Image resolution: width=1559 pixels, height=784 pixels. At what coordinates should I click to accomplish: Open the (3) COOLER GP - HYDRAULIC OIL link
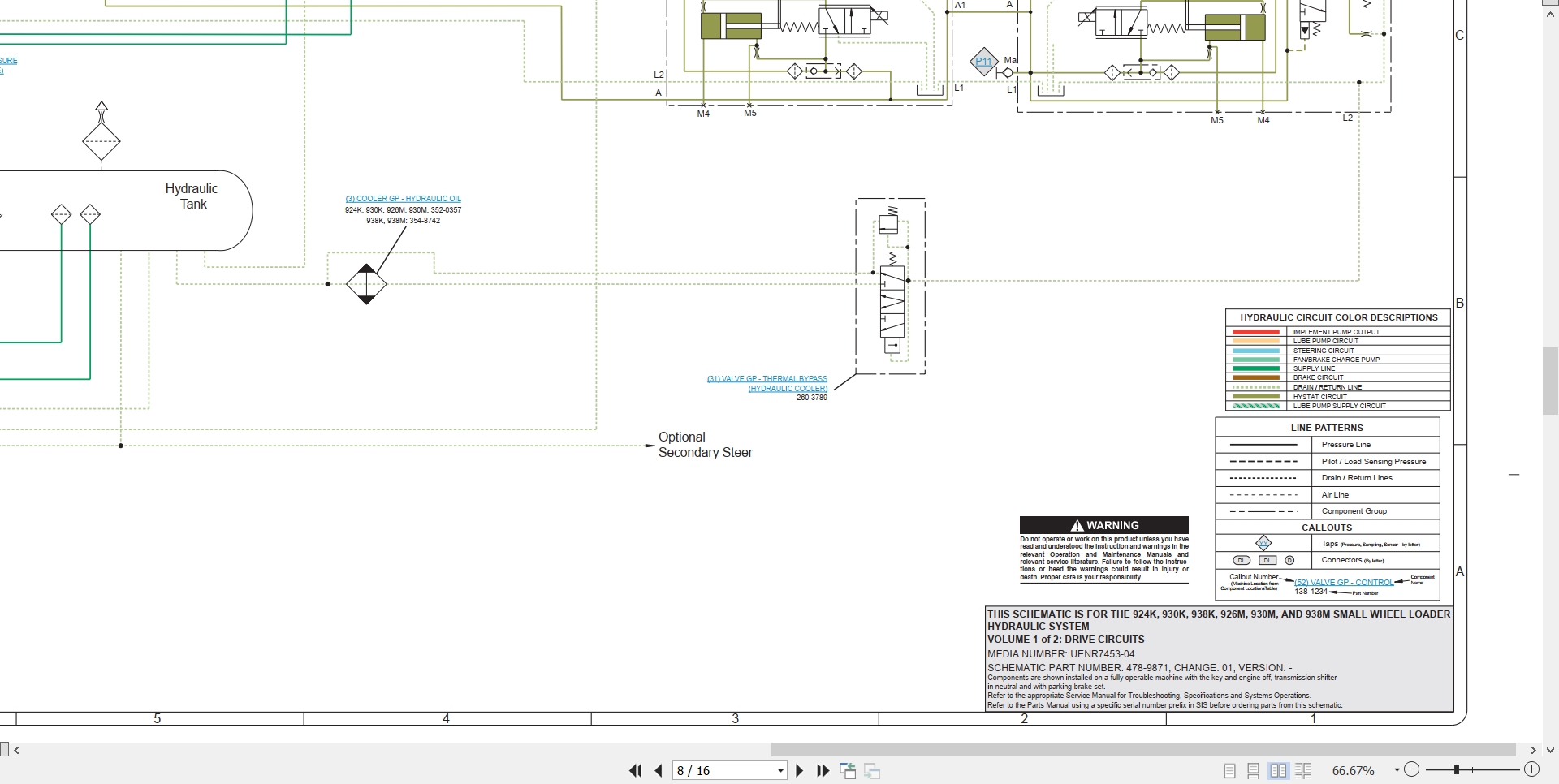(403, 199)
